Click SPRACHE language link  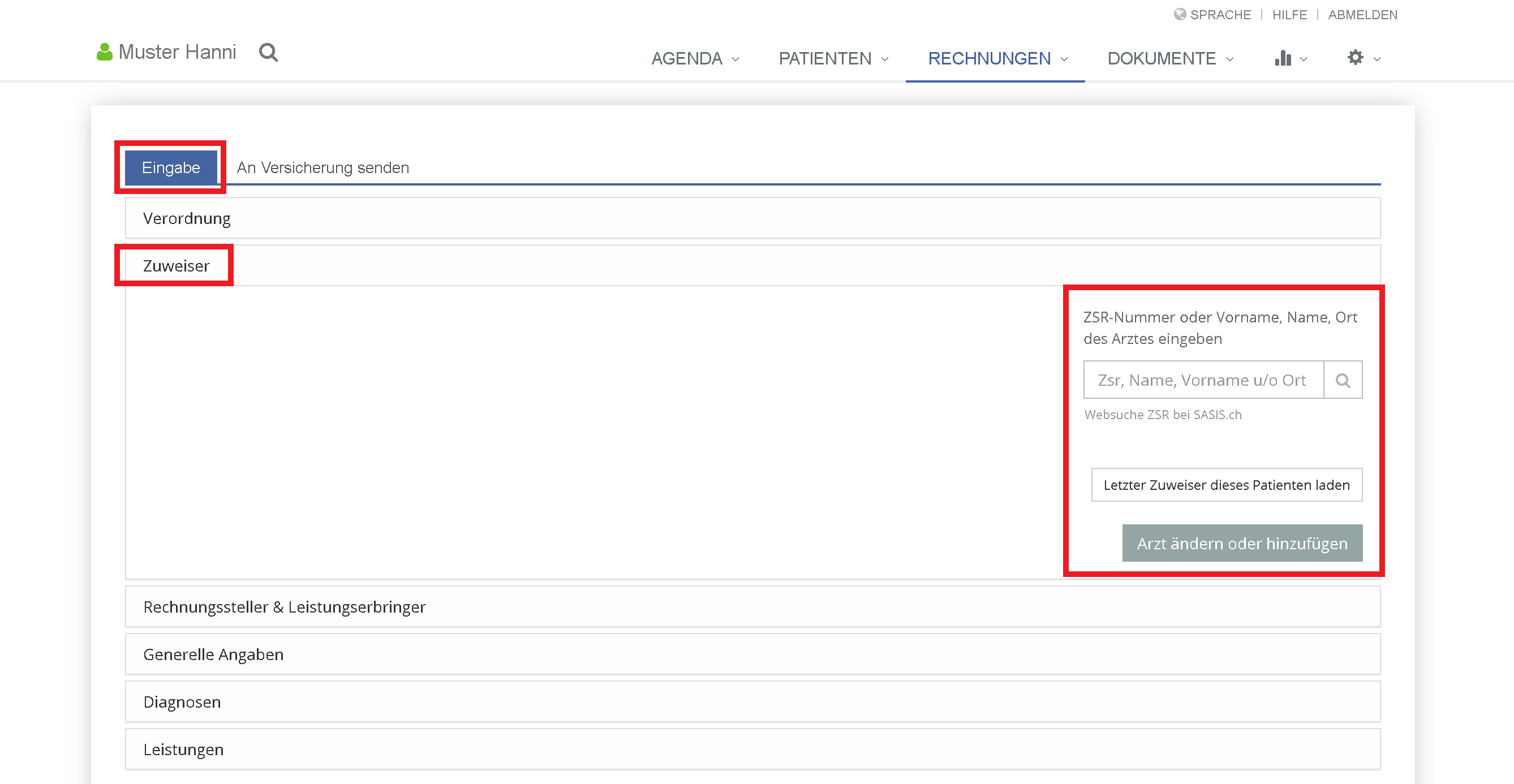(x=1220, y=15)
